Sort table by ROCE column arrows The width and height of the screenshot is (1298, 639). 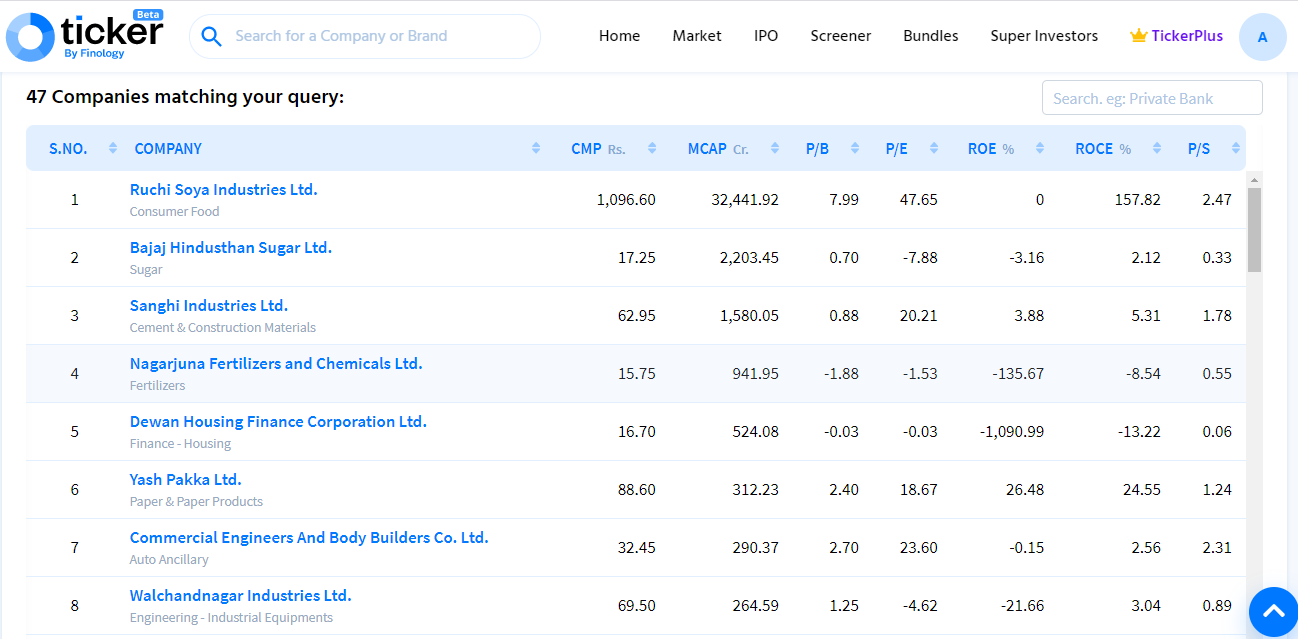pos(1157,148)
